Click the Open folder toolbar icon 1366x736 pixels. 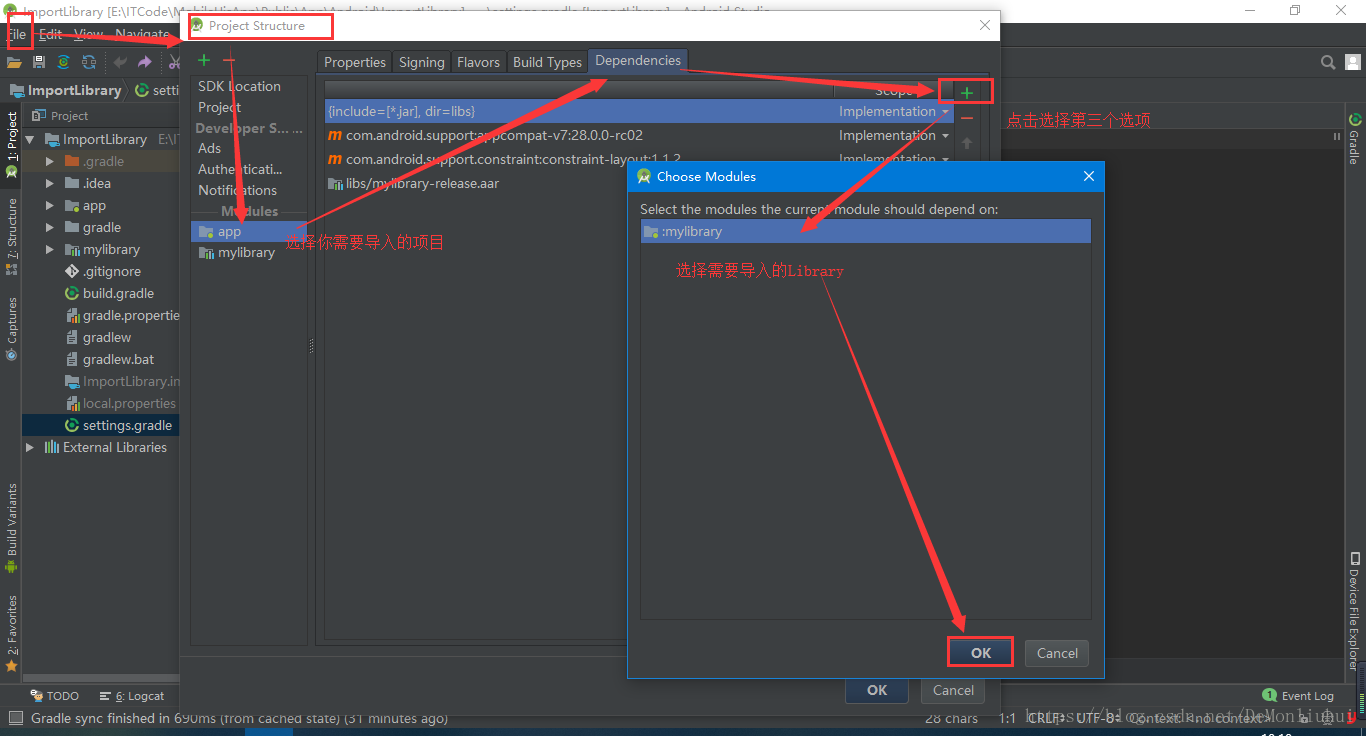click(13, 62)
